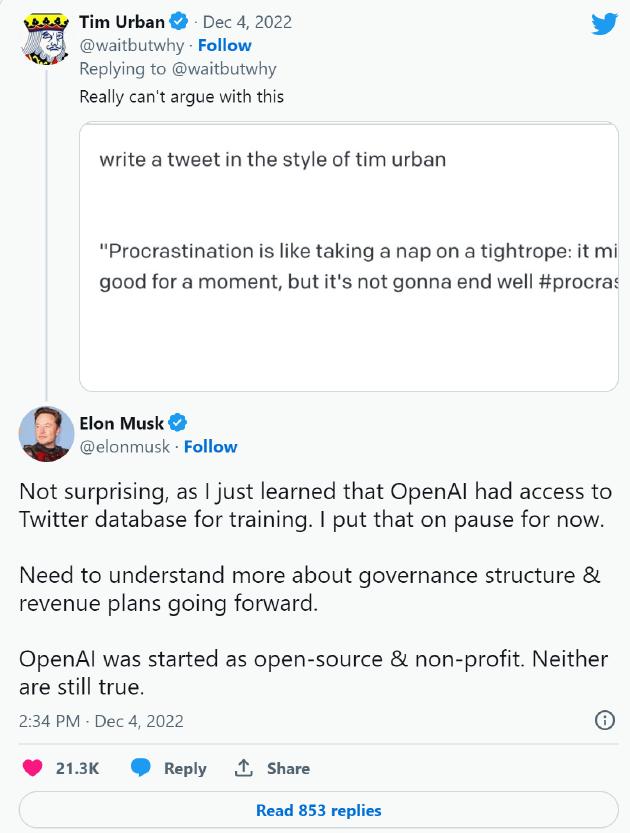Open the tweet info circle icon
This screenshot has width=630, height=833.
[x=604, y=720]
